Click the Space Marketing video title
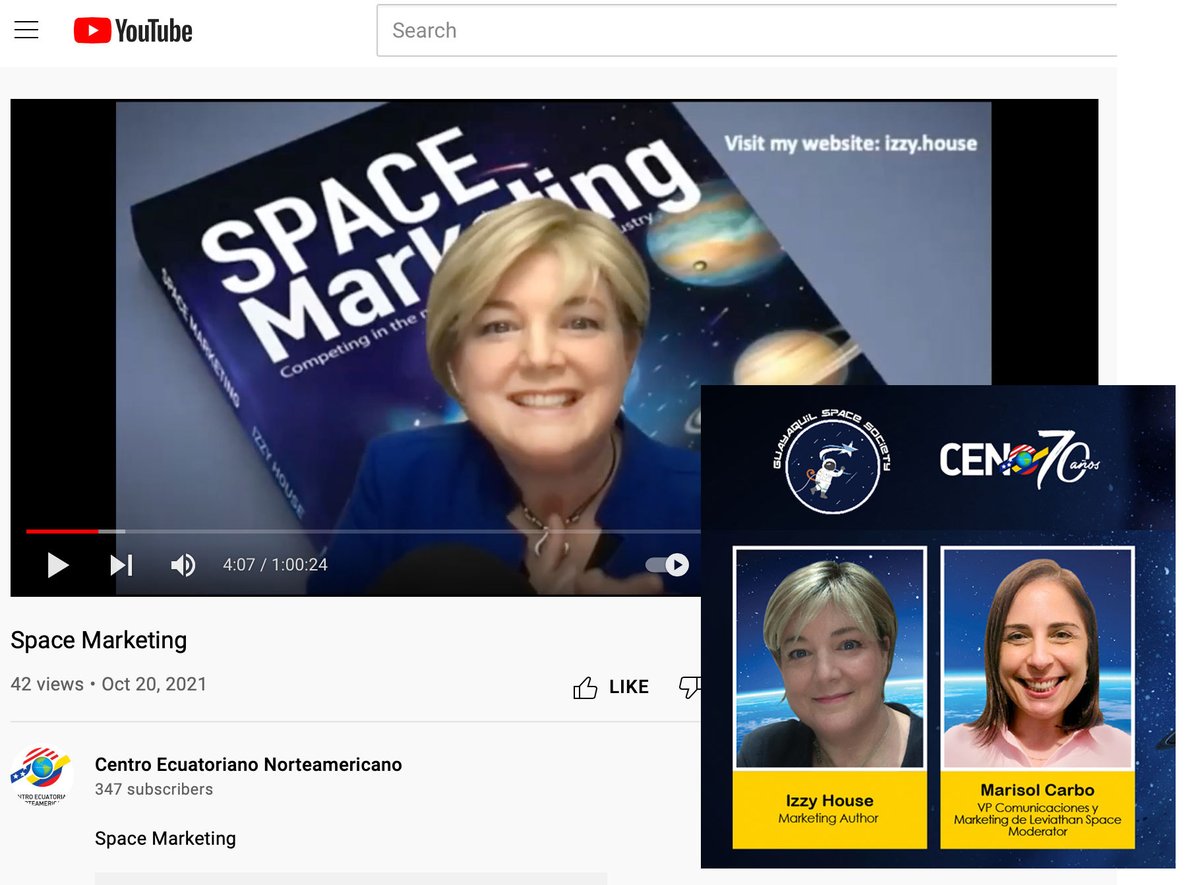This screenshot has height=885, width=1200. (98, 640)
